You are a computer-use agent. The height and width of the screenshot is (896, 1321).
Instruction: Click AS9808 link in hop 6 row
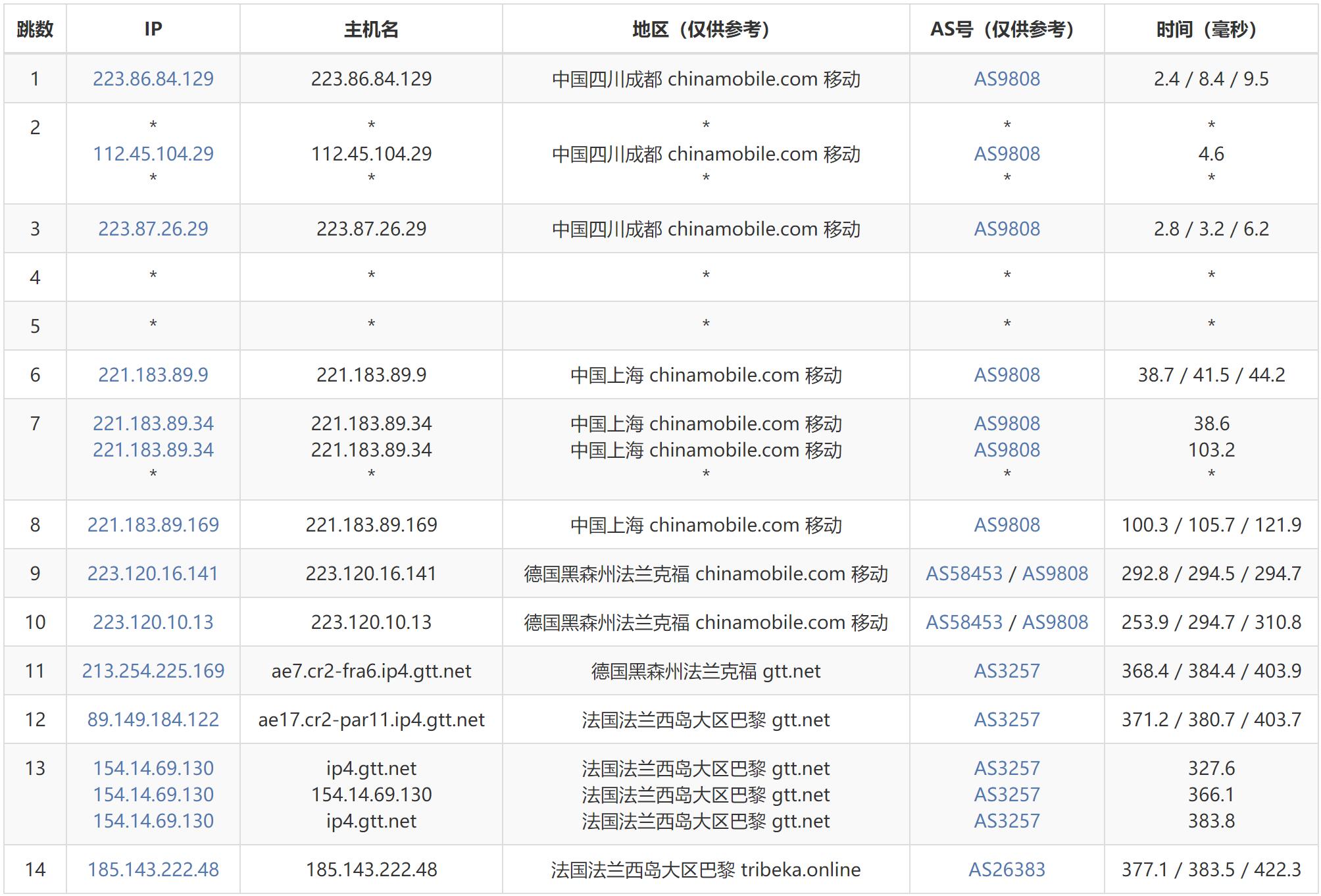(x=1007, y=375)
